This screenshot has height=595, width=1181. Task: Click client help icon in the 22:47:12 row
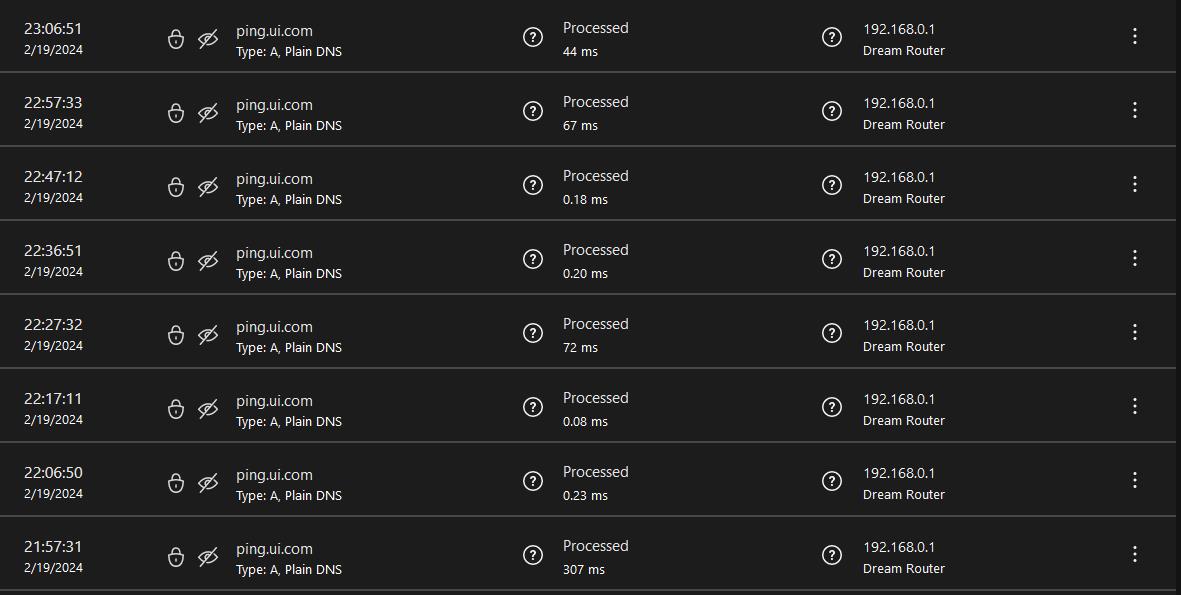[x=832, y=185]
